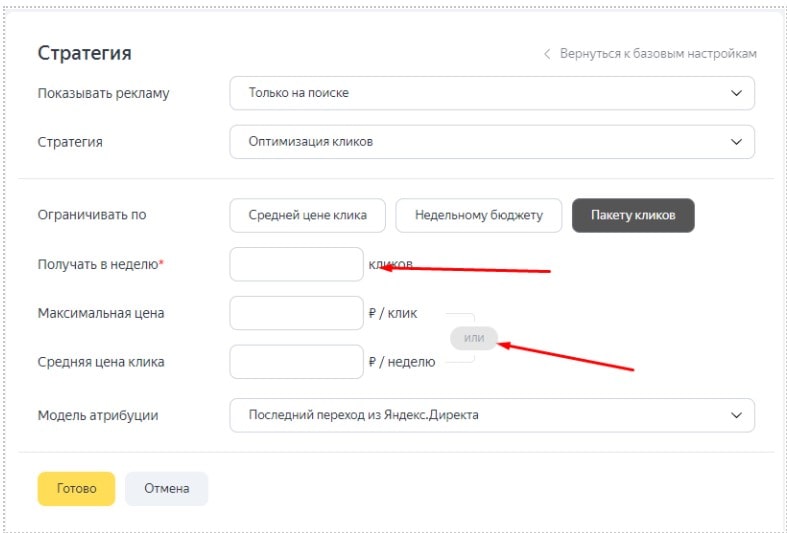Click chevron arrow in Модель атрибуции dropdown
Image resolution: width=787 pixels, height=533 pixels.
tap(737, 415)
